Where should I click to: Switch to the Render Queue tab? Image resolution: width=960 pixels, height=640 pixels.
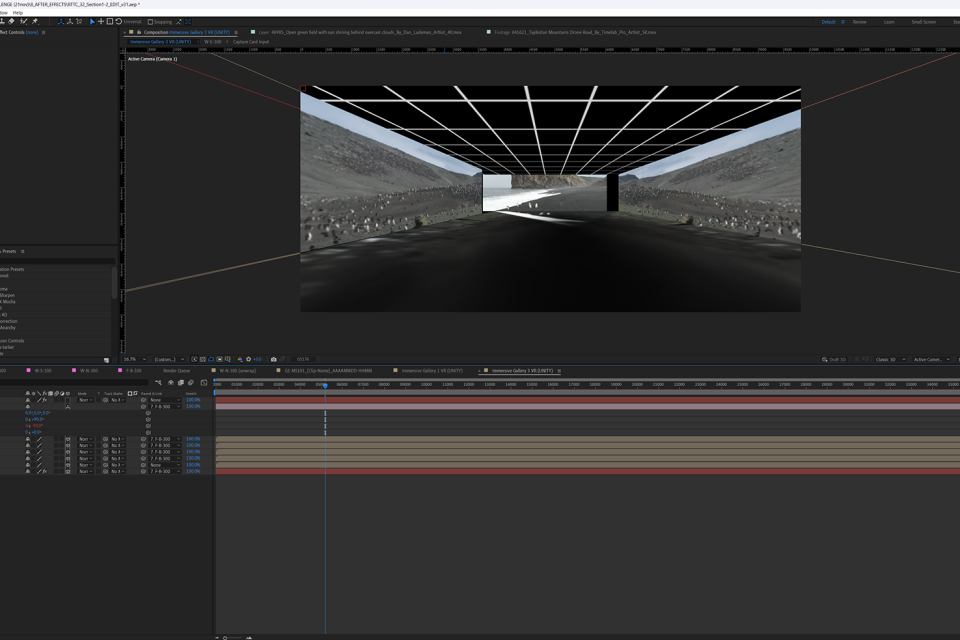[177, 371]
